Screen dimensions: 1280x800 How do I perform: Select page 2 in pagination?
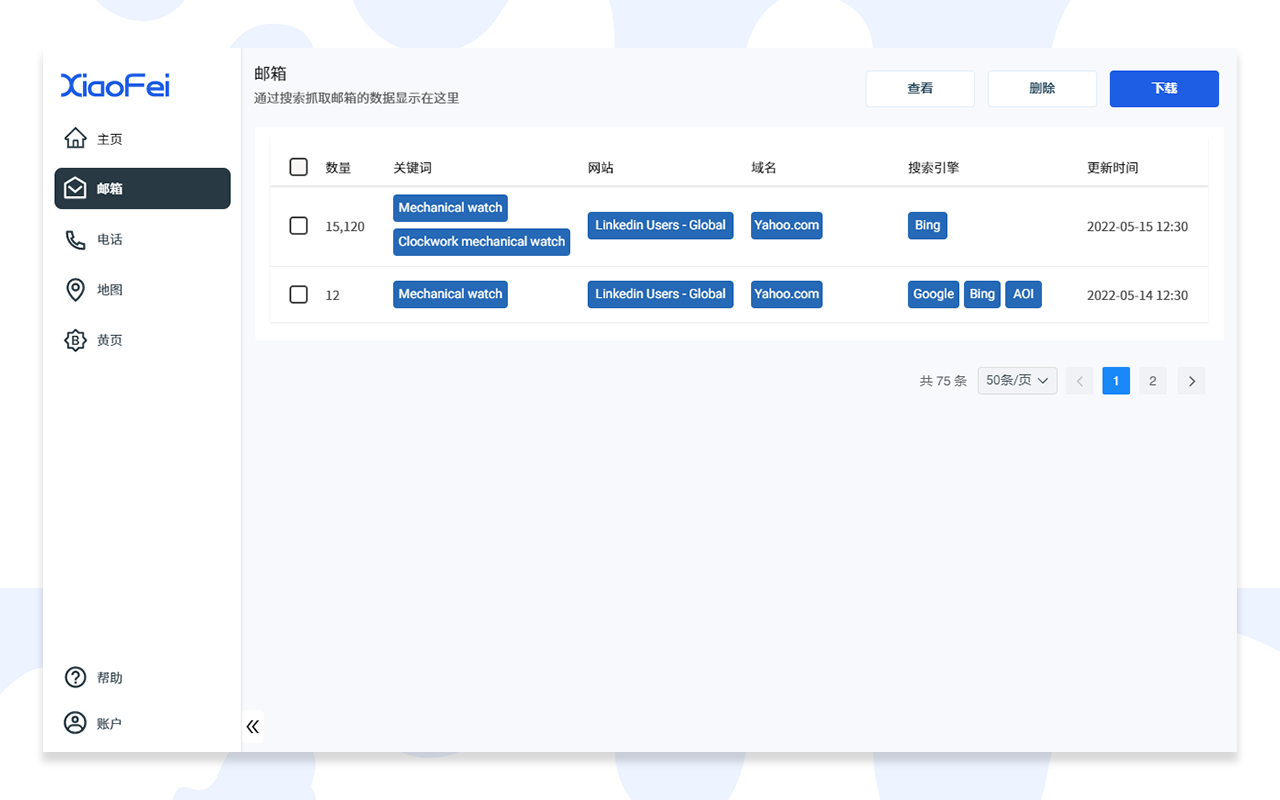pyautogui.click(x=1153, y=381)
